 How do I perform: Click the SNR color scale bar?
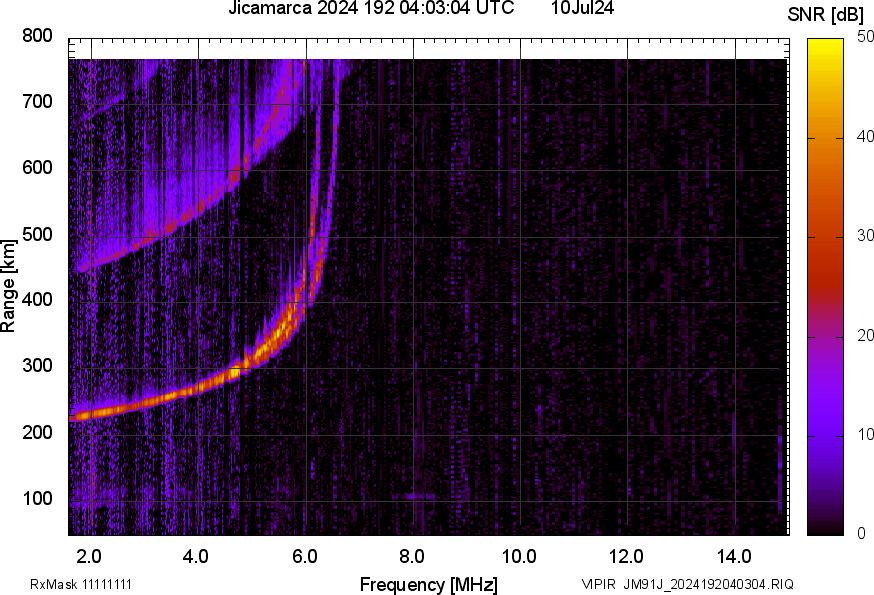[x=826, y=287]
